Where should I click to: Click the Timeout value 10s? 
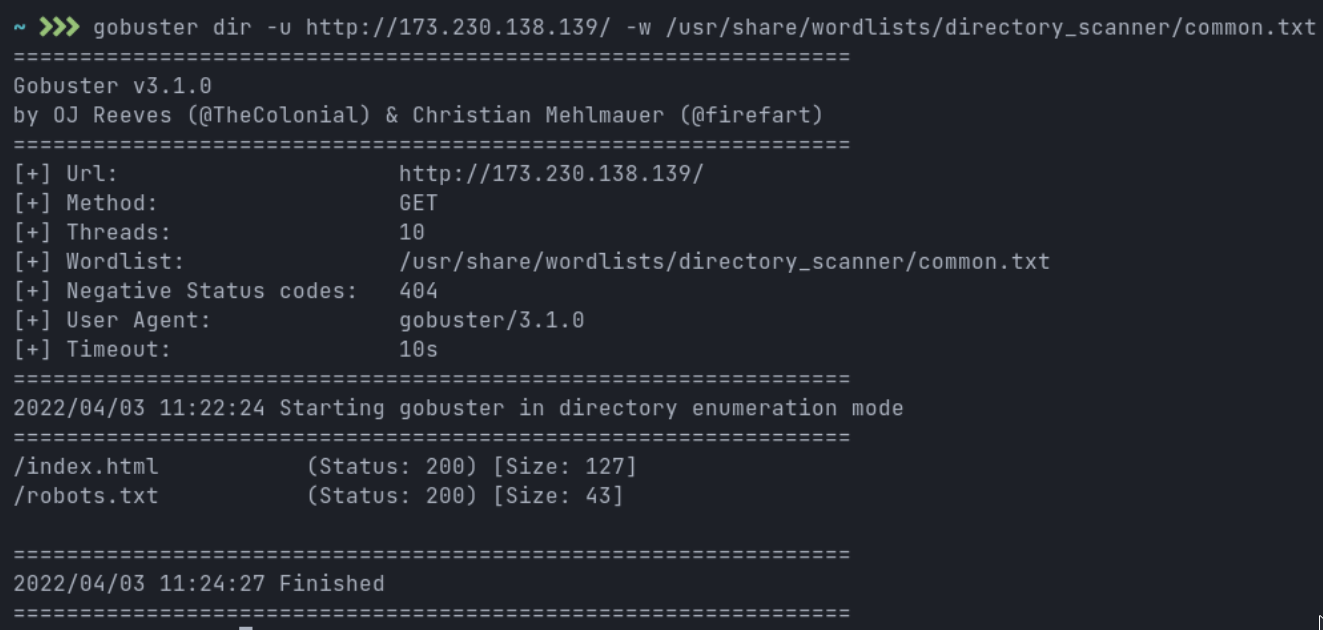pyautogui.click(x=418, y=350)
